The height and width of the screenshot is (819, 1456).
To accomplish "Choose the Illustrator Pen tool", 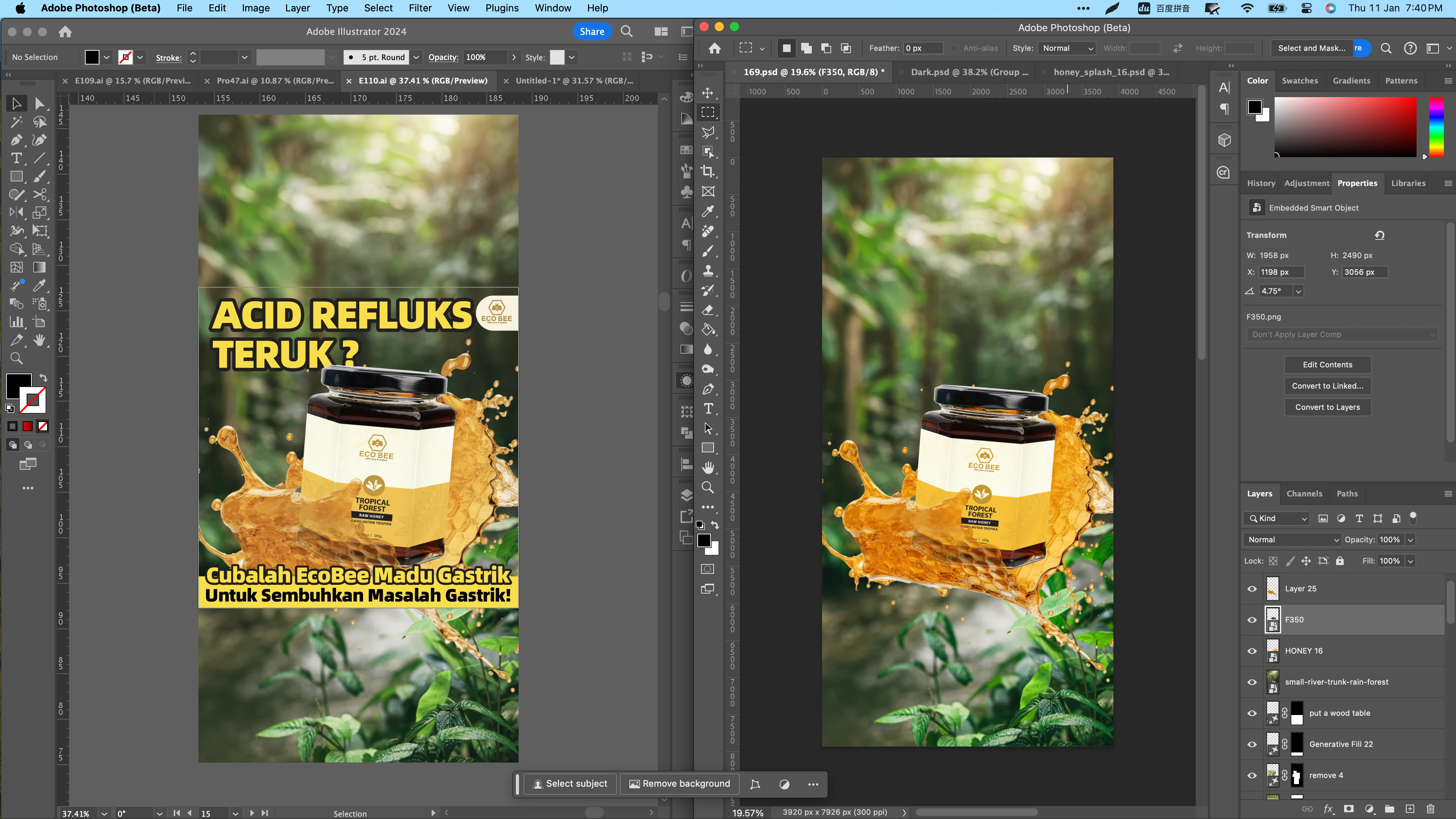I will click(x=16, y=140).
